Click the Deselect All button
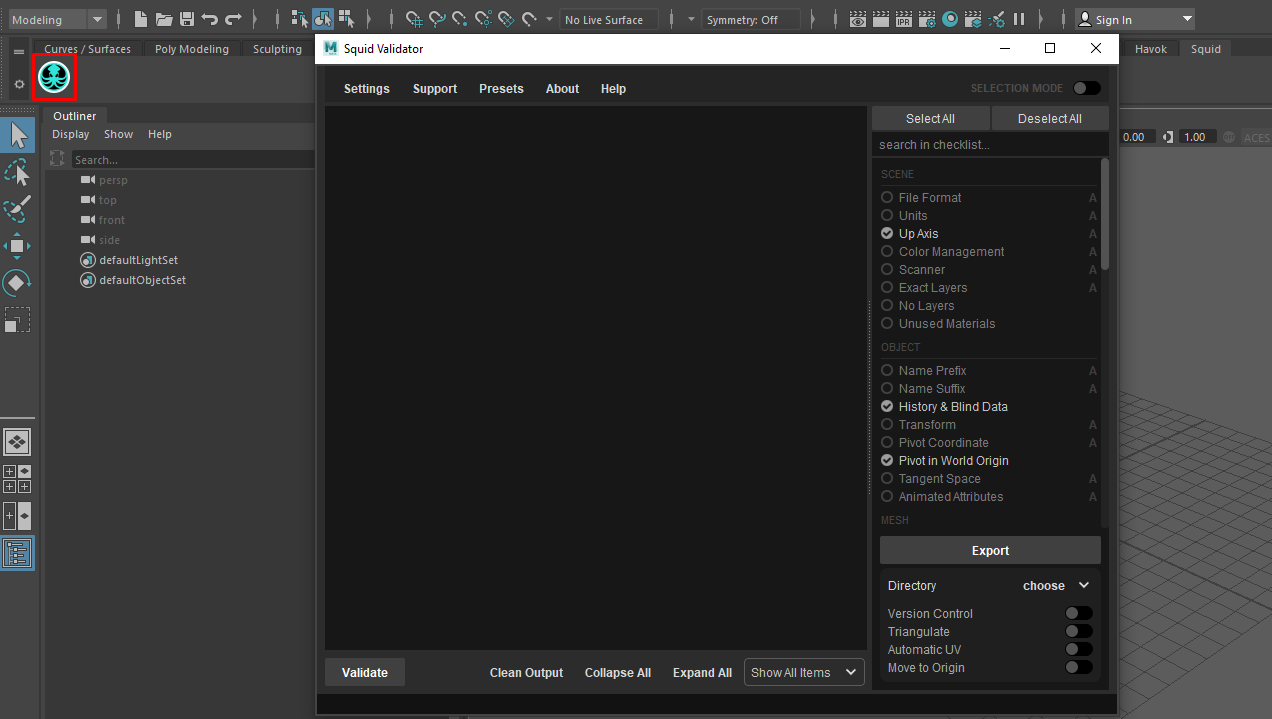Viewport: 1272px width, 719px height. (1050, 118)
